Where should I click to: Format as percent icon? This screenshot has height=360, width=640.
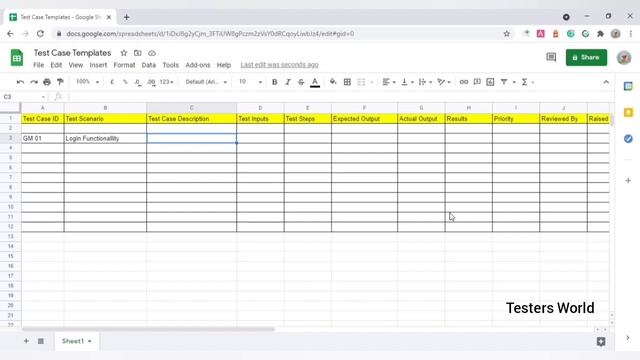125,82
